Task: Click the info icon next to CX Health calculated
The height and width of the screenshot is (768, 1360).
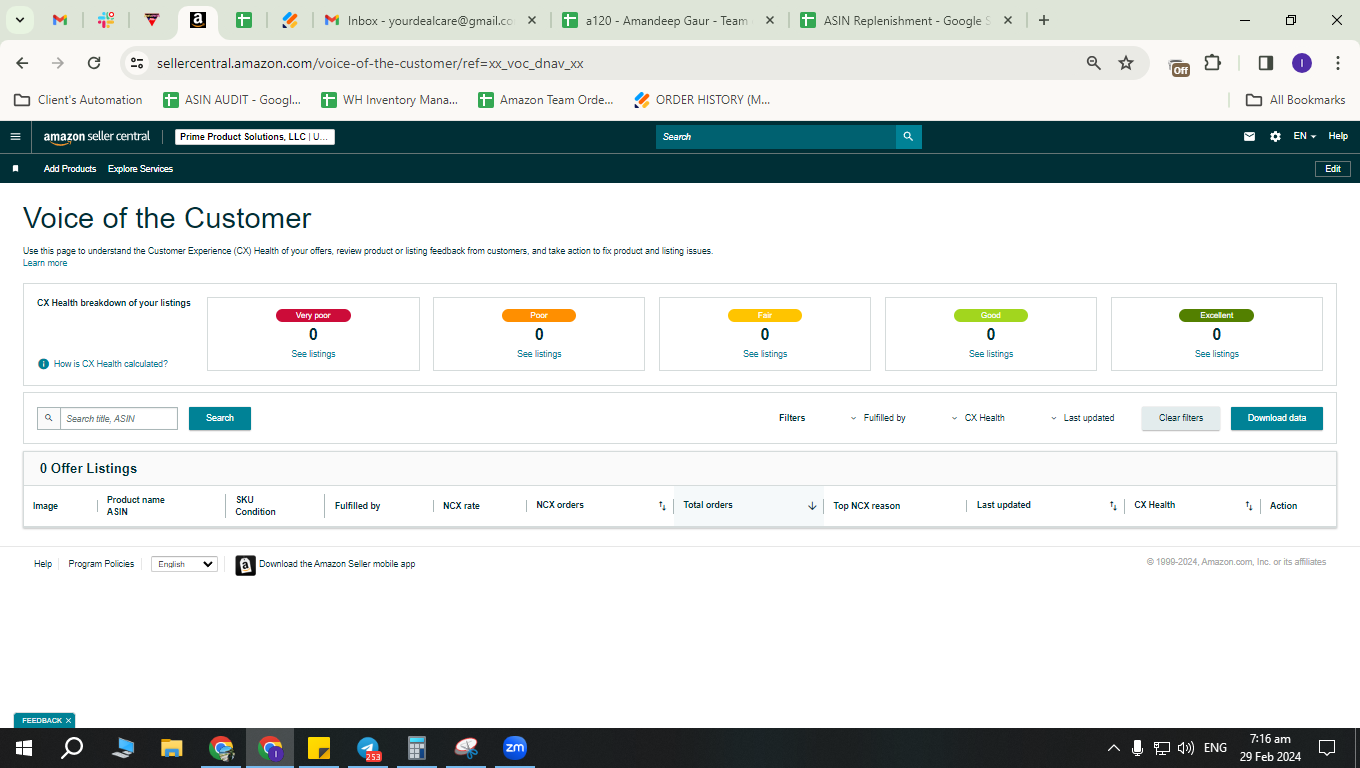Action: [43, 364]
